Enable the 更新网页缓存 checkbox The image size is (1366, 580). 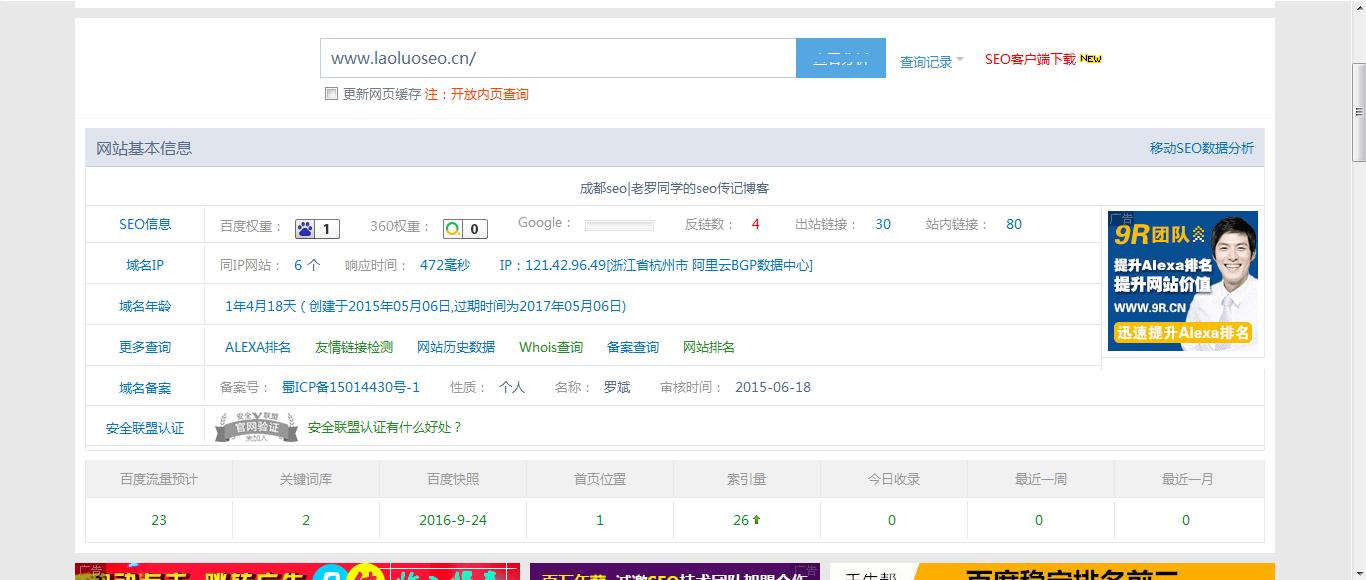(x=331, y=93)
